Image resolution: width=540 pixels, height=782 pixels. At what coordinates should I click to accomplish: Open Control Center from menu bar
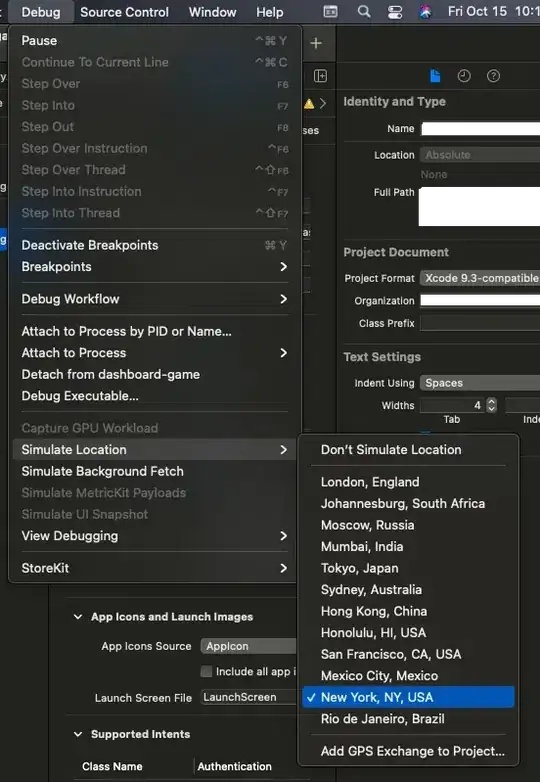click(x=395, y=11)
